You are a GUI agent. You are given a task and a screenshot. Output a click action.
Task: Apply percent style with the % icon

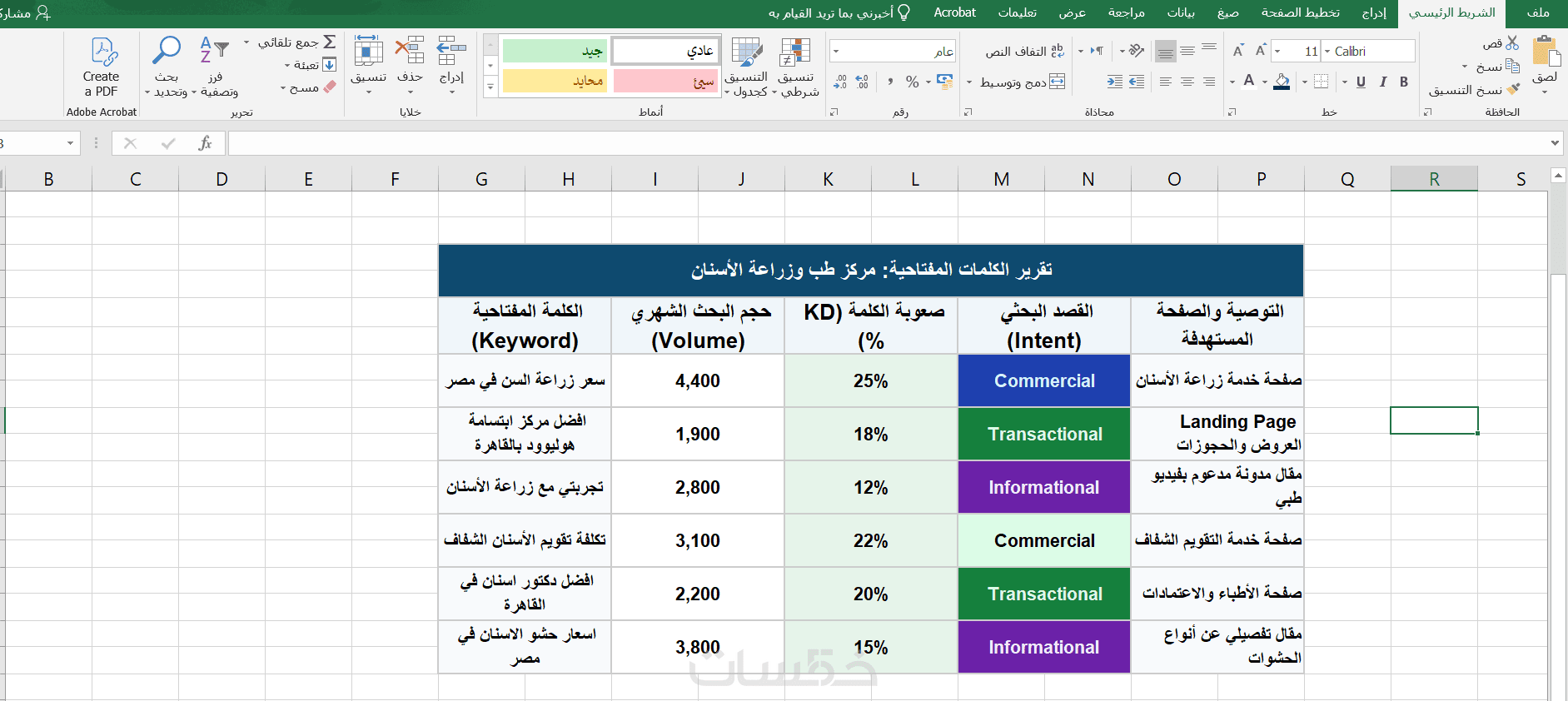[913, 82]
